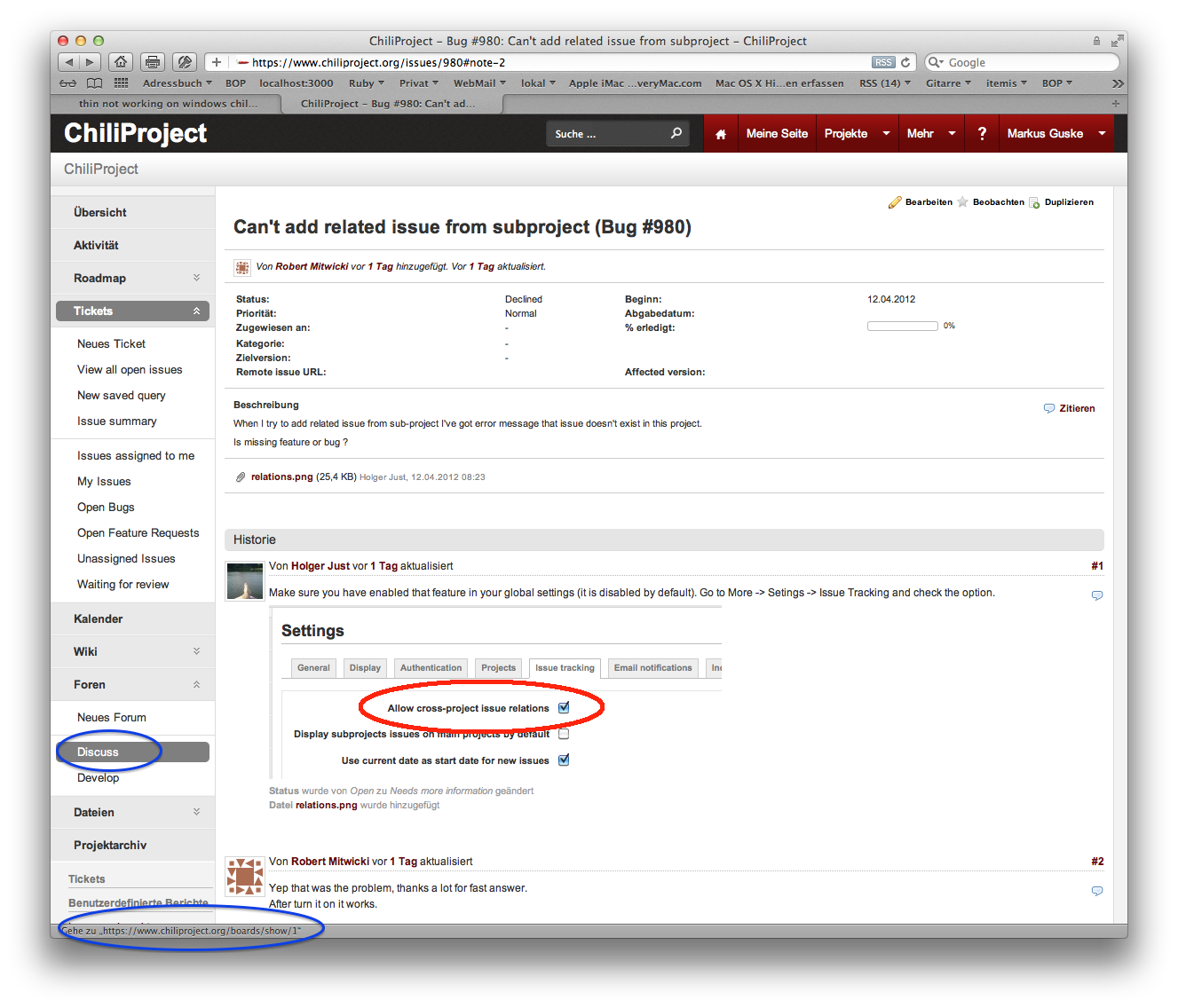This screenshot has width=1178, height=1008.
Task: Click the Bearbeiten pencil icon
Action: coord(895,202)
